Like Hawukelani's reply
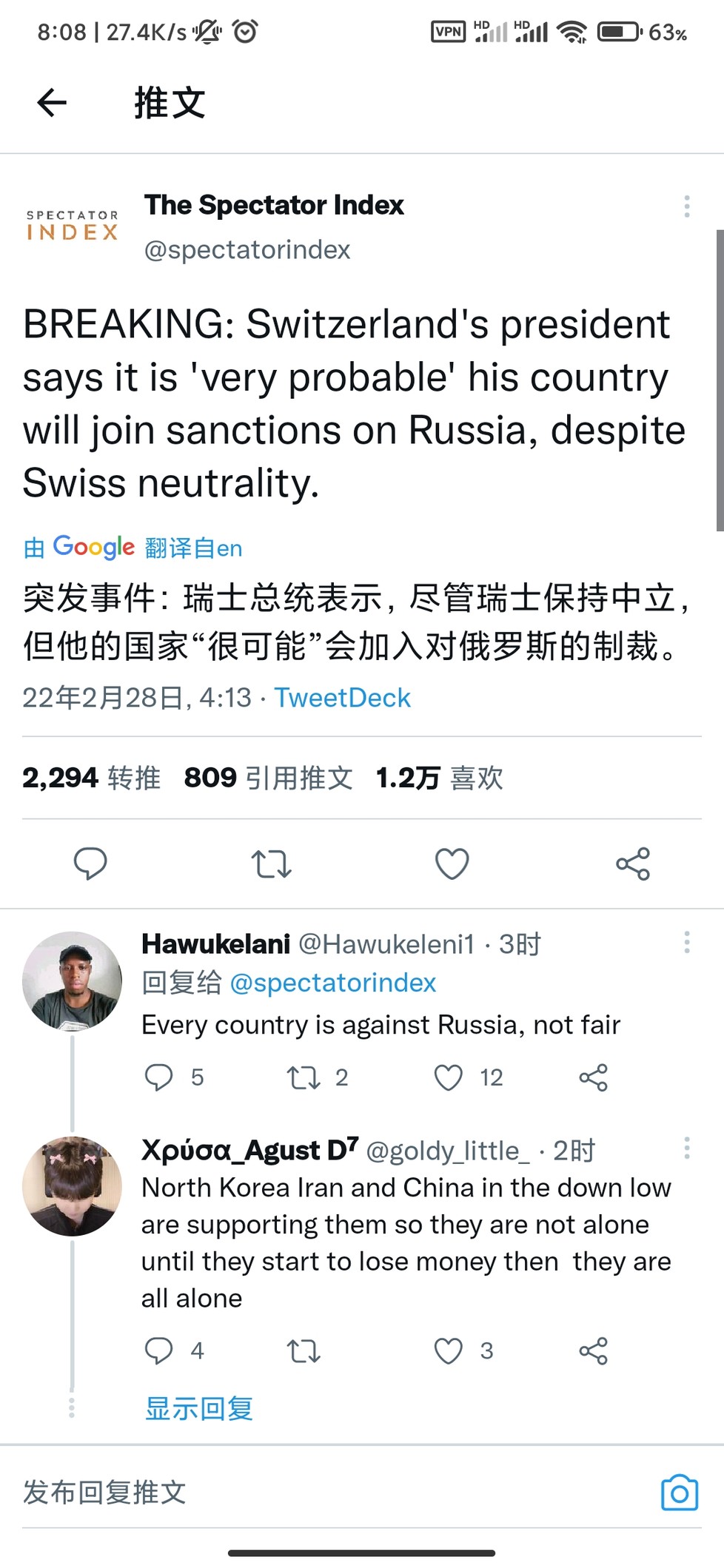724x1568 pixels. (x=449, y=1077)
